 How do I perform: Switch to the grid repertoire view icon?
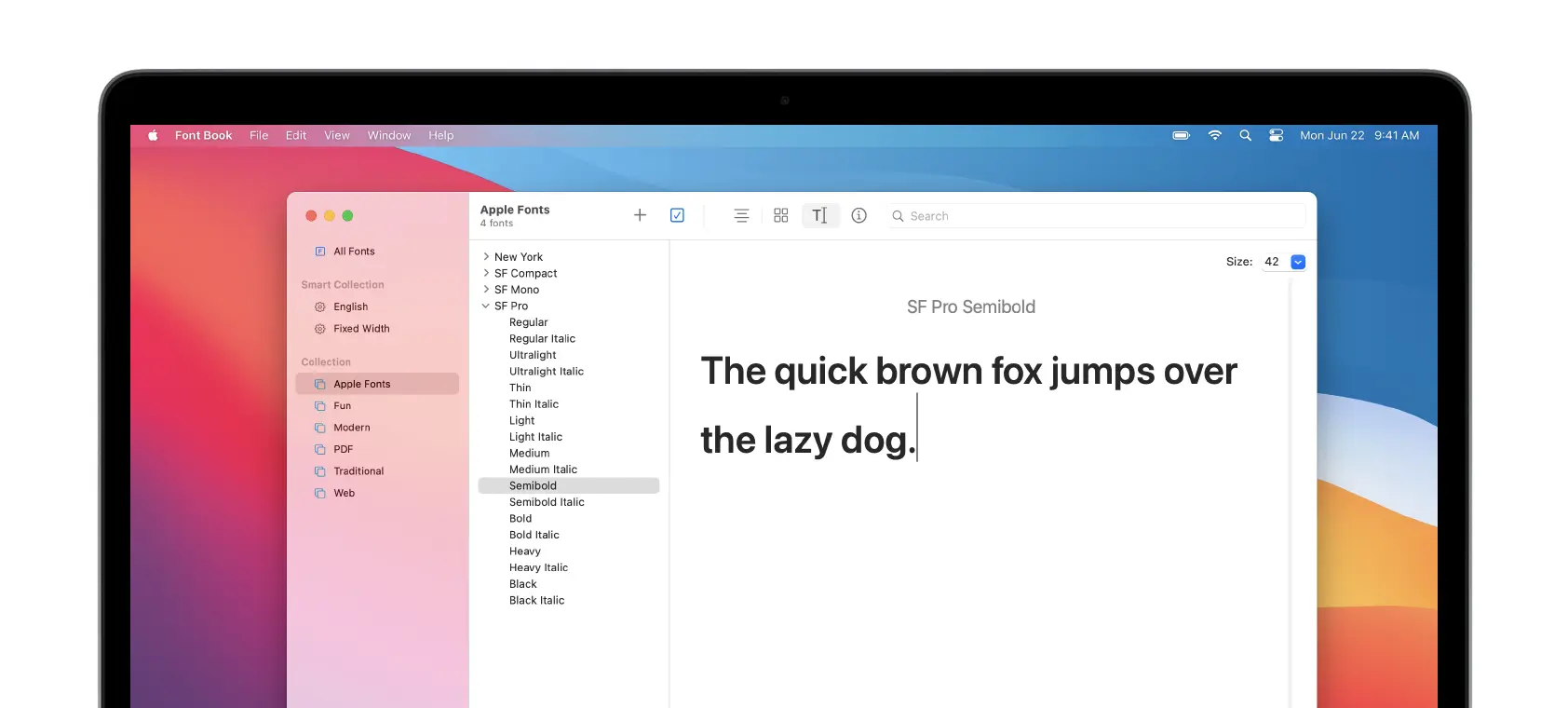click(x=780, y=215)
